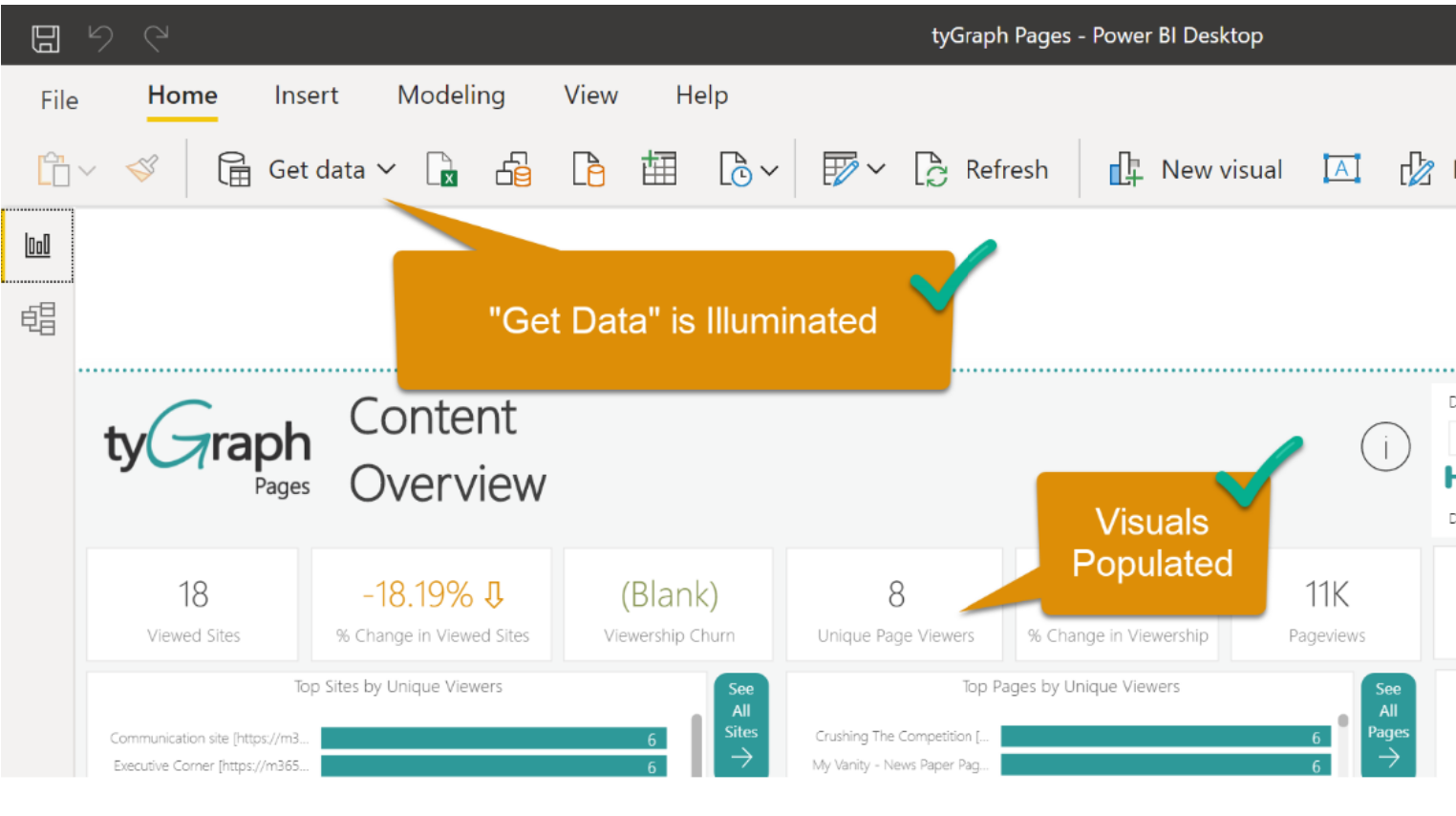Click the Save icon in title bar
The width and height of the screenshot is (1456, 816).
(x=45, y=38)
